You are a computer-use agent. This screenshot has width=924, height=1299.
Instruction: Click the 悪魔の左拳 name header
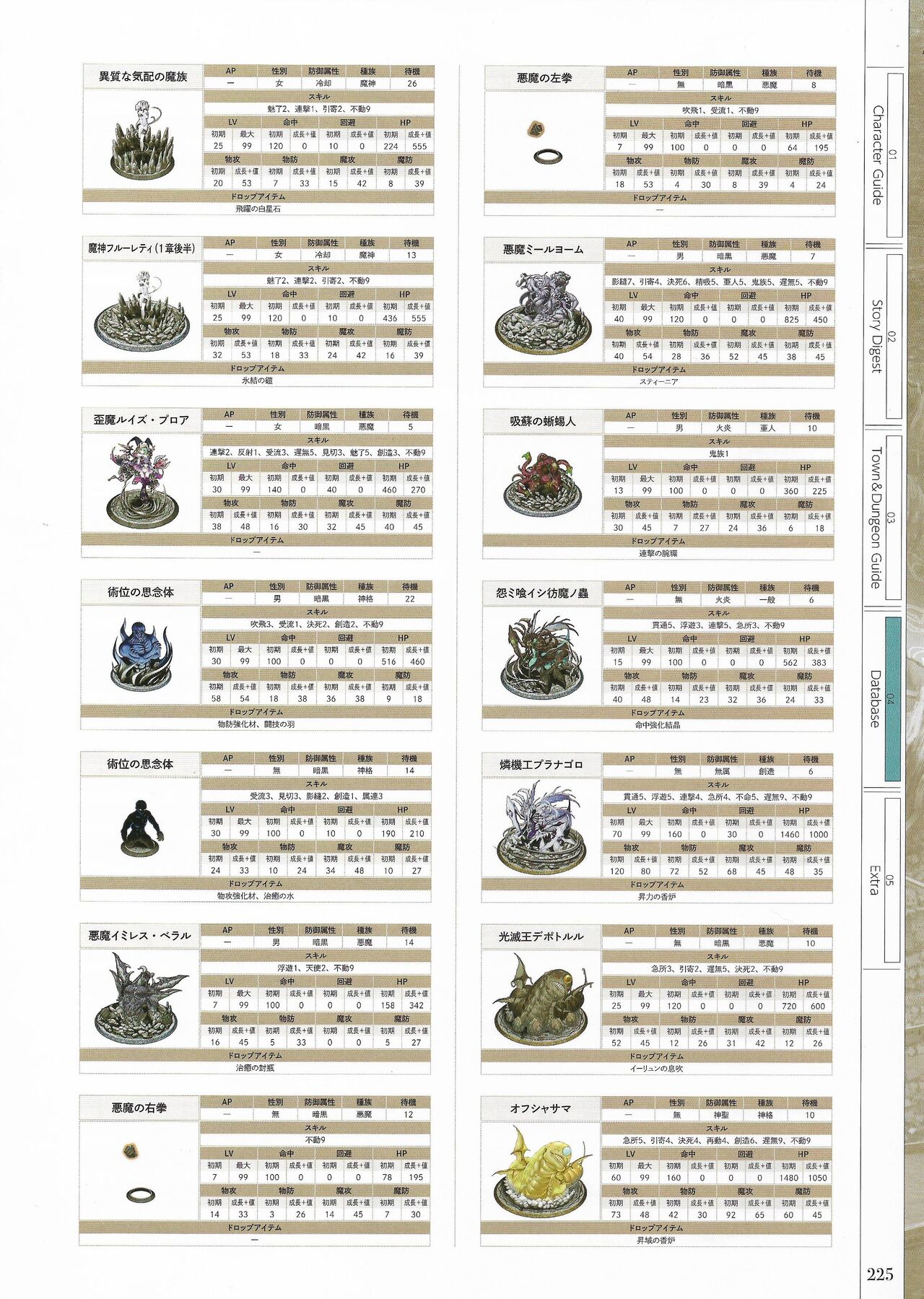[x=544, y=78]
